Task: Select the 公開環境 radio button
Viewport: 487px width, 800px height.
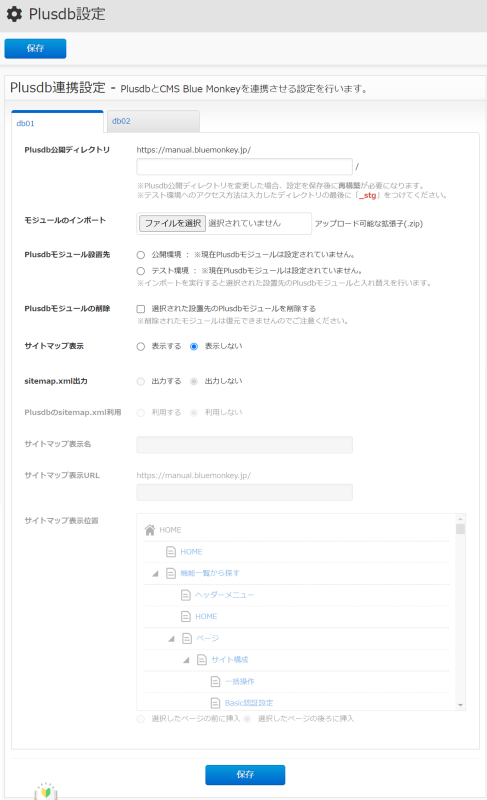Action: 141,255
